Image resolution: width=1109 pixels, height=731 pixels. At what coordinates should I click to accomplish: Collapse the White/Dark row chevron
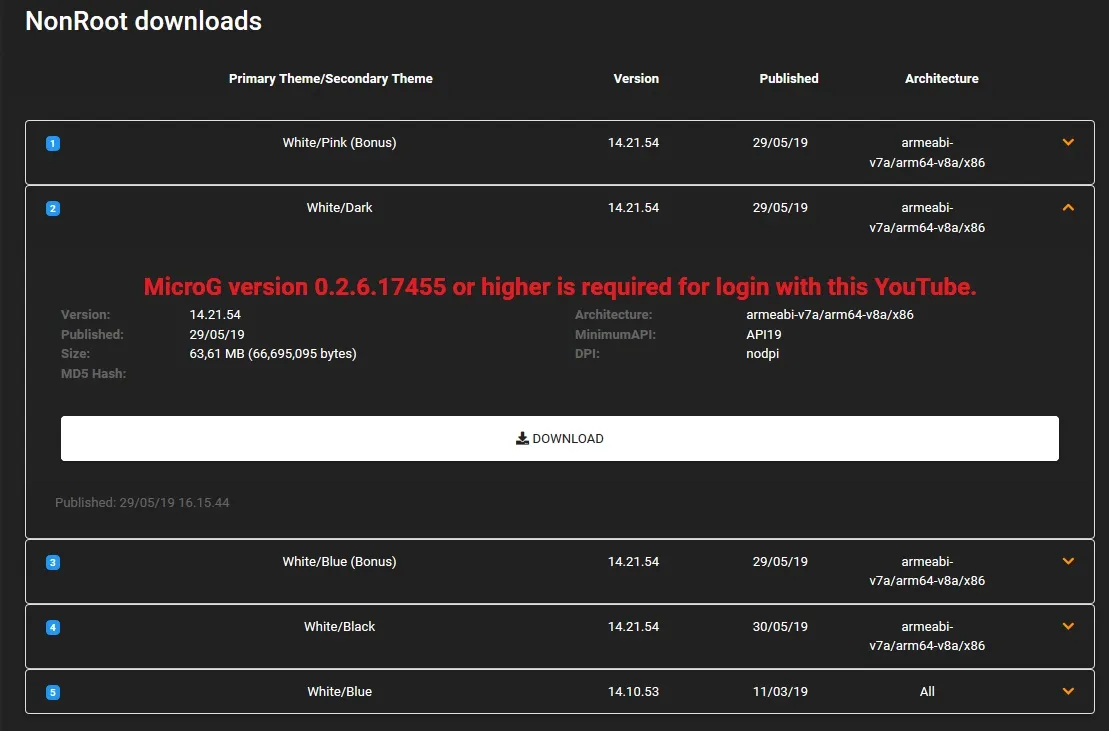[1068, 208]
